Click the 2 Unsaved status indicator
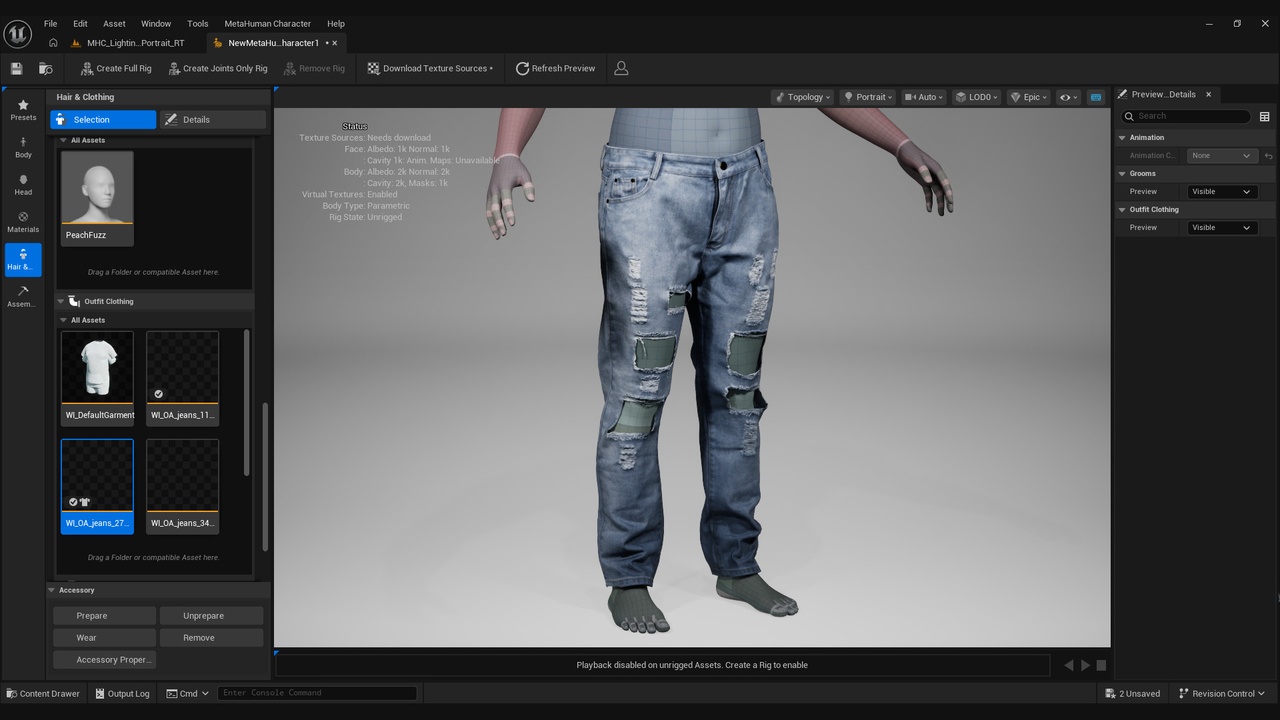The height and width of the screenshot is (720, 1280). (1133, 693)
